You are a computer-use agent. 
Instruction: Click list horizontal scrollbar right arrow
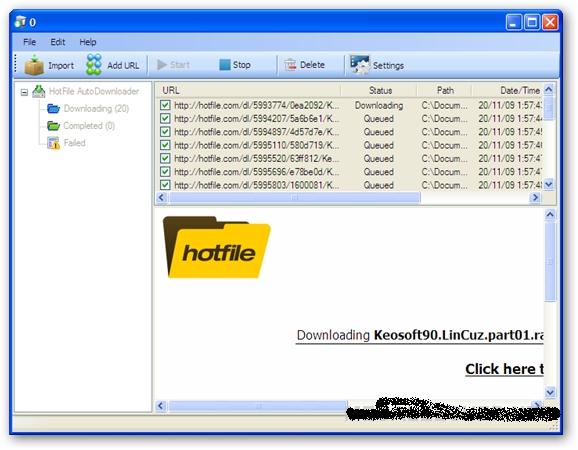pyautogui.click(x=535, y=198)
